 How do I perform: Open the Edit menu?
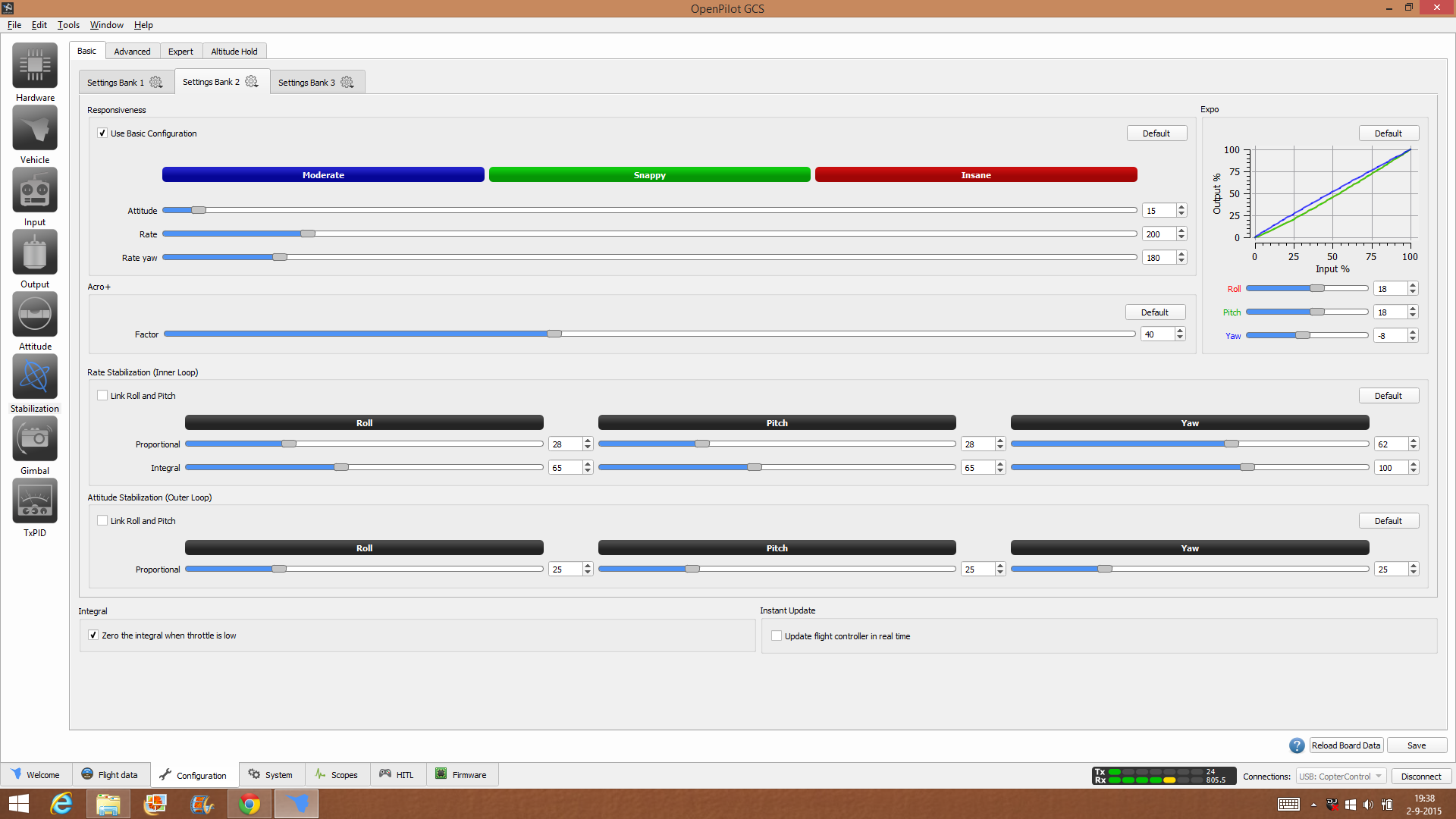coord(39,25)
